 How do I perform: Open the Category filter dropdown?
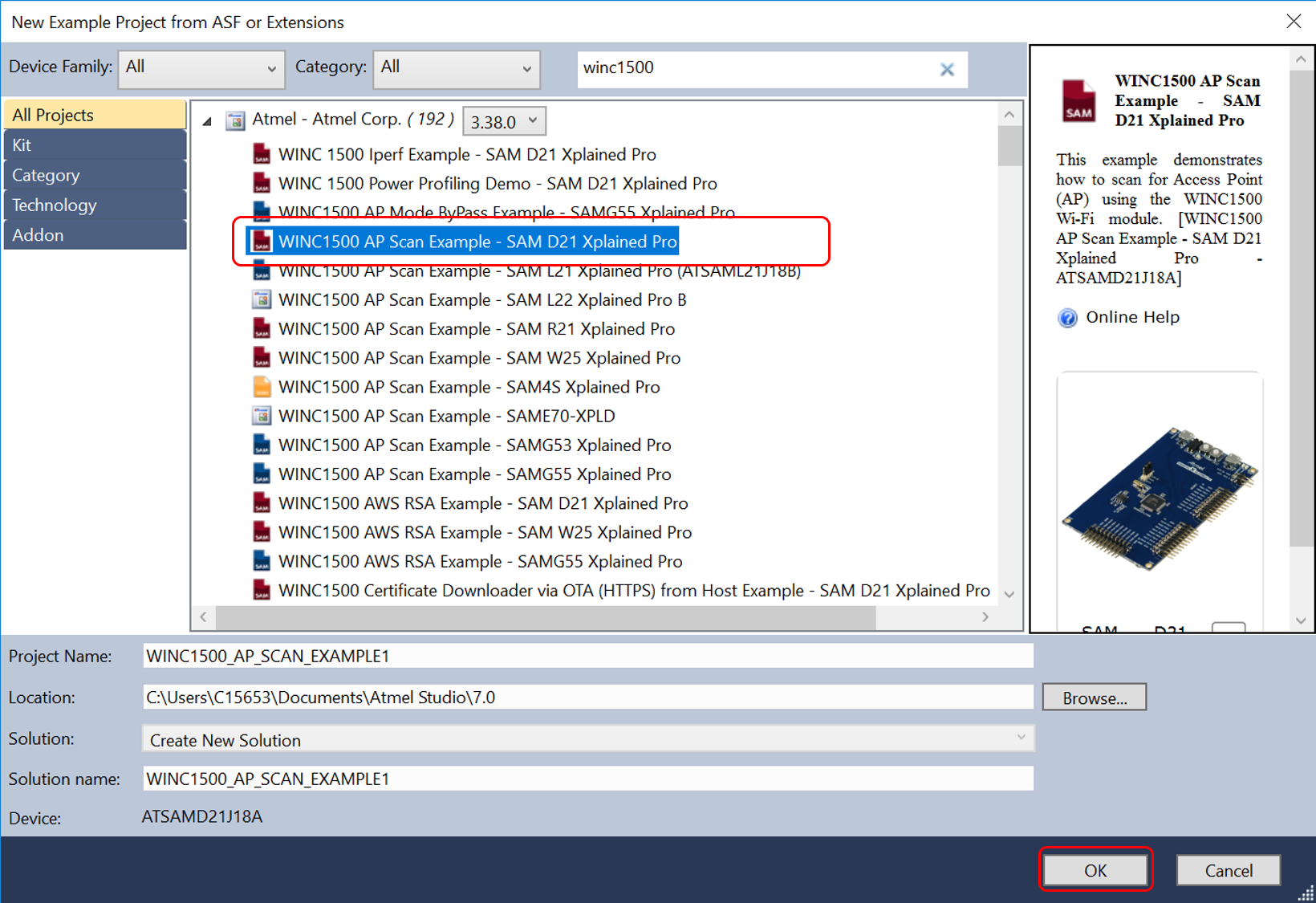coord(456,68)
